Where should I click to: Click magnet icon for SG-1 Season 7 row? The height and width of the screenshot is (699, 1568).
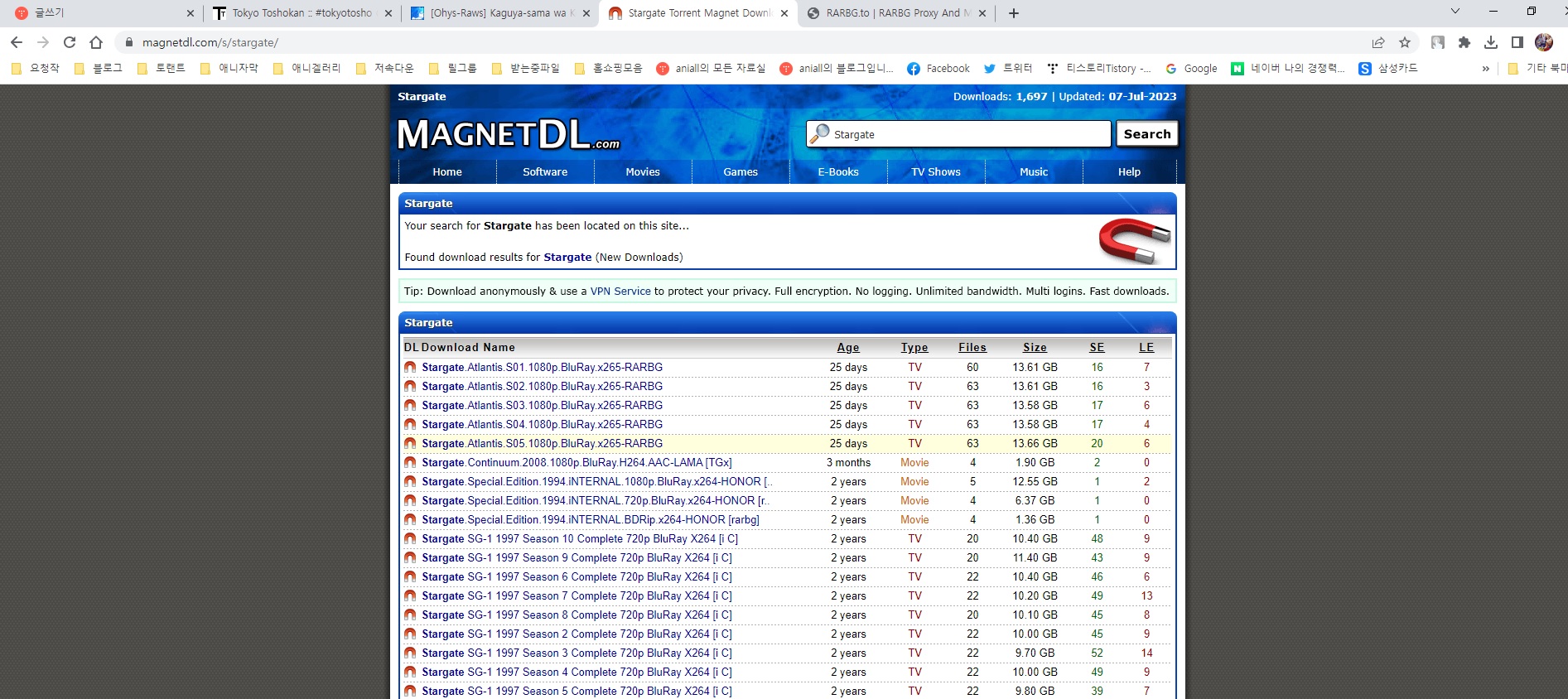pos(410,595)
